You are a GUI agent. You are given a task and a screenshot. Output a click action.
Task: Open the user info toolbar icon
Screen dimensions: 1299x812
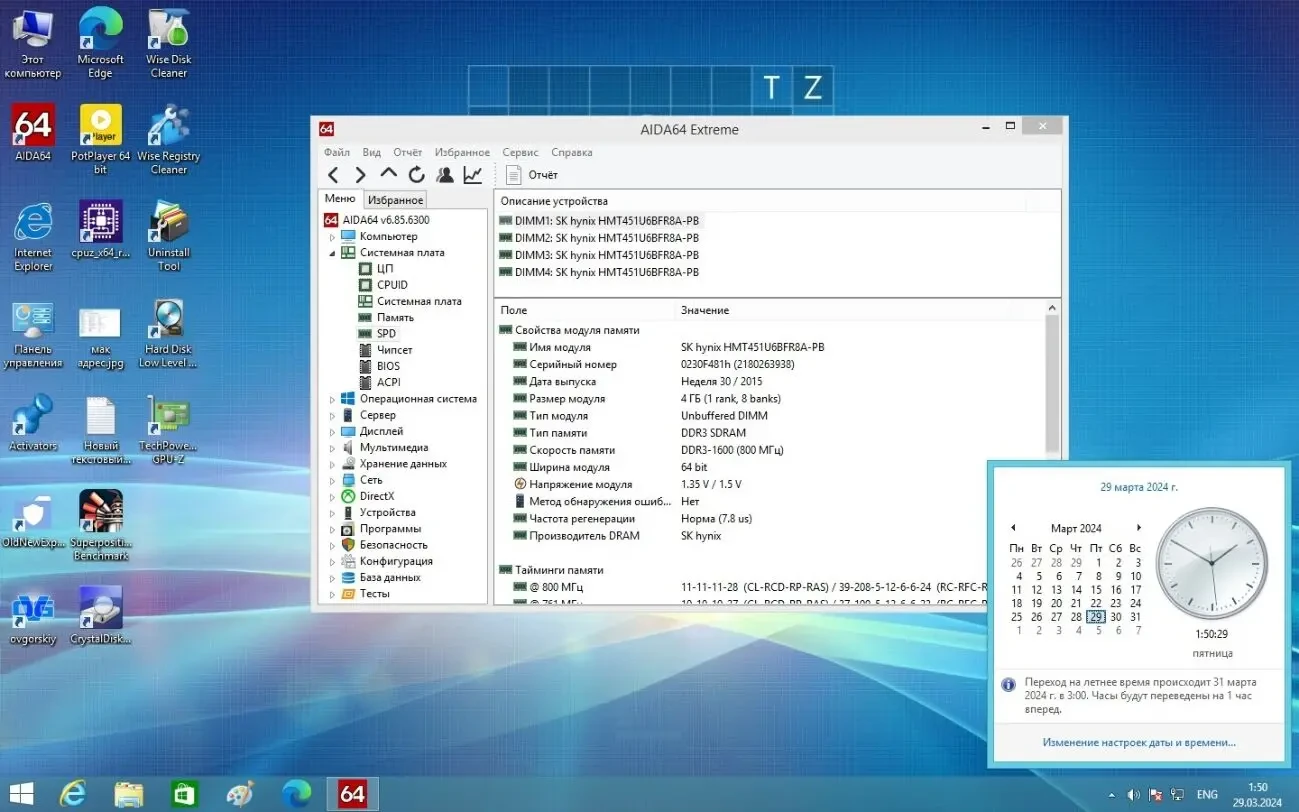click(444, 174)
